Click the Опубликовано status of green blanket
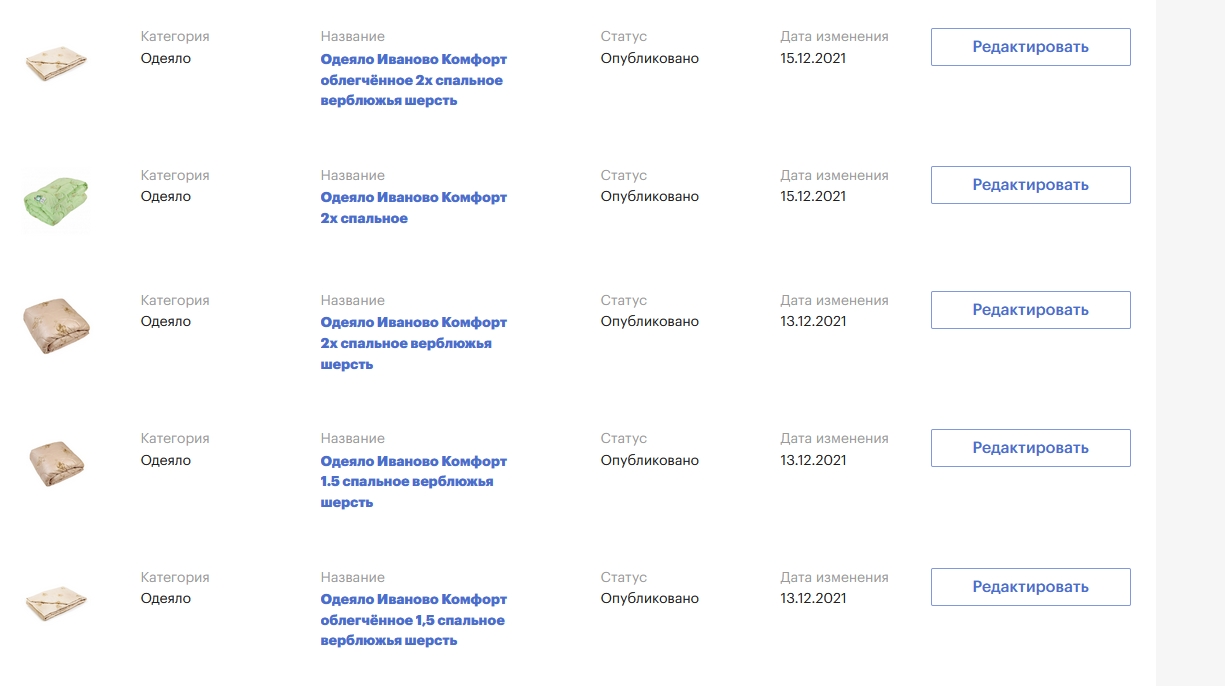This screenshot has height=686, width=1225. pyautogui.click(x=650, y=197)
